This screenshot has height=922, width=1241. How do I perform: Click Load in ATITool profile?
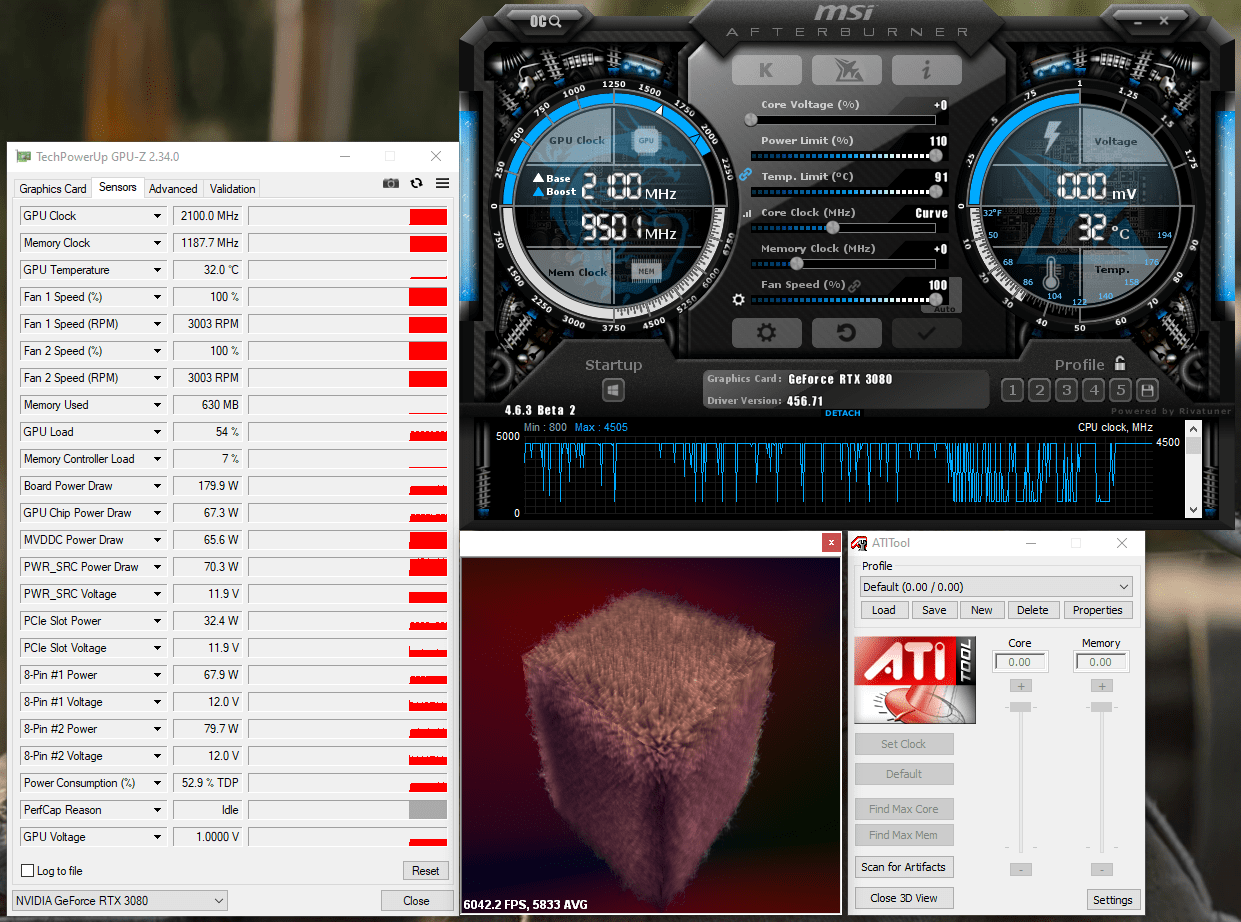point(884,610)
